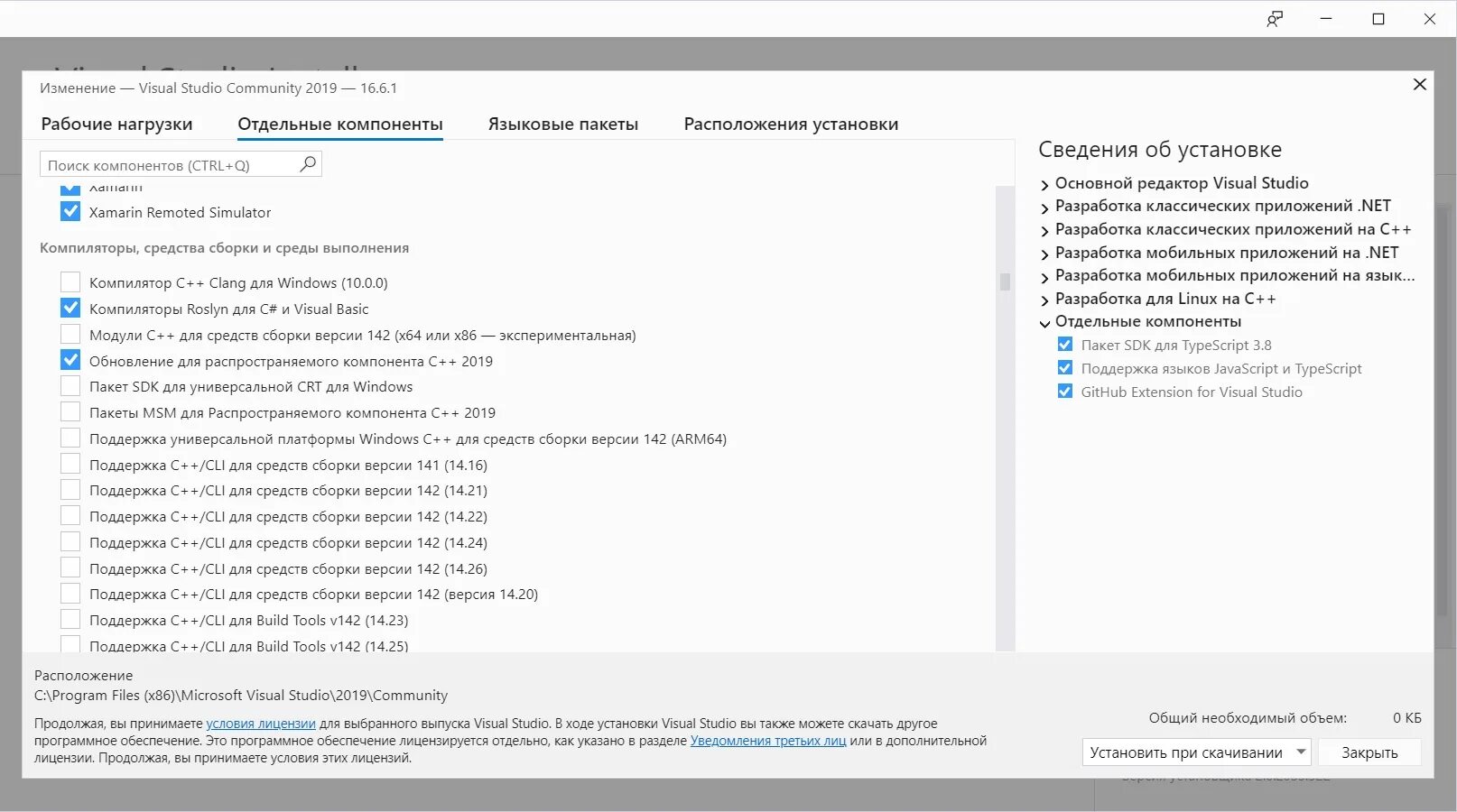The height and width of the screenshot is (812, 1457).
Task: Click the feedback icon in title bar
Action: click(1274, 19)
